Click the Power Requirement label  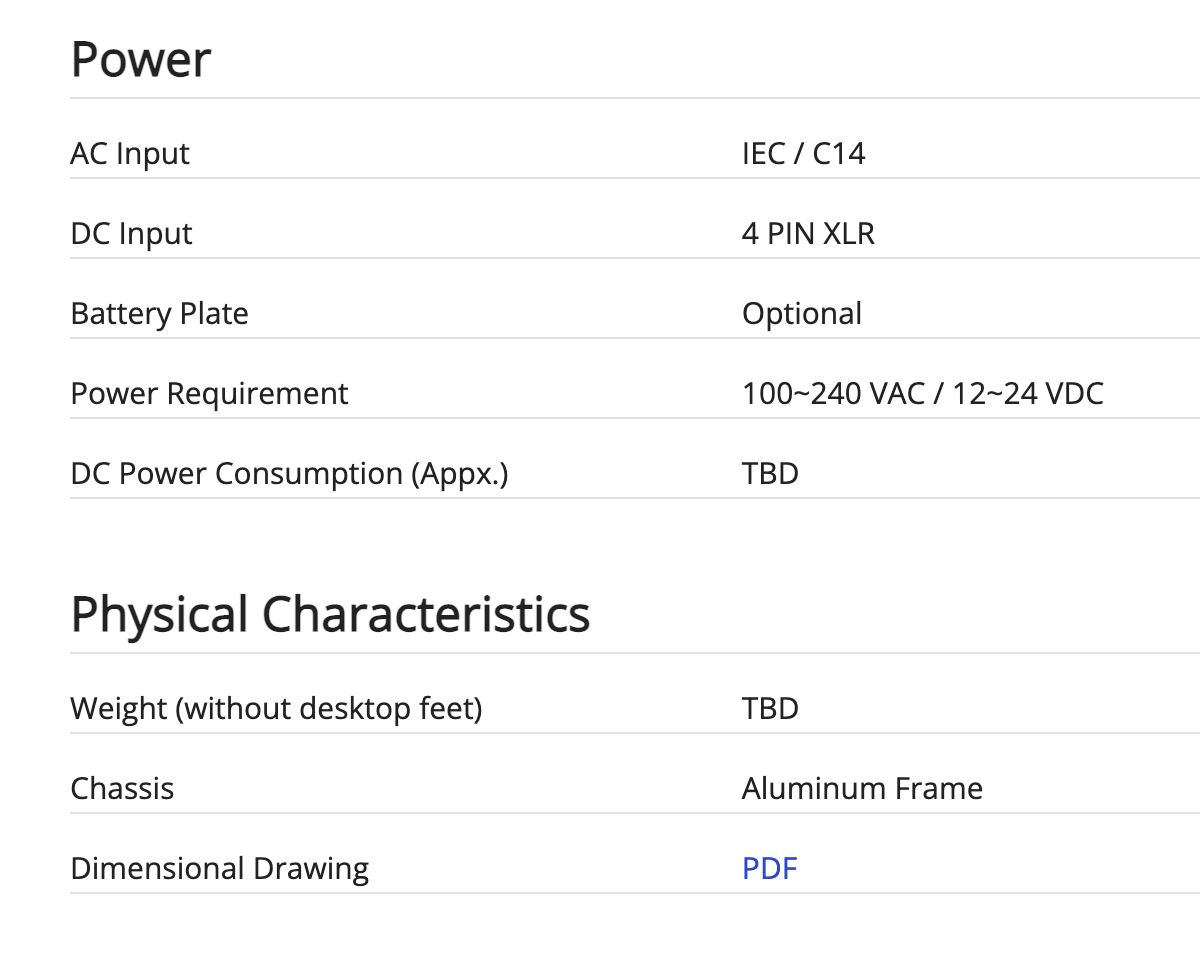tap(209, 394)
